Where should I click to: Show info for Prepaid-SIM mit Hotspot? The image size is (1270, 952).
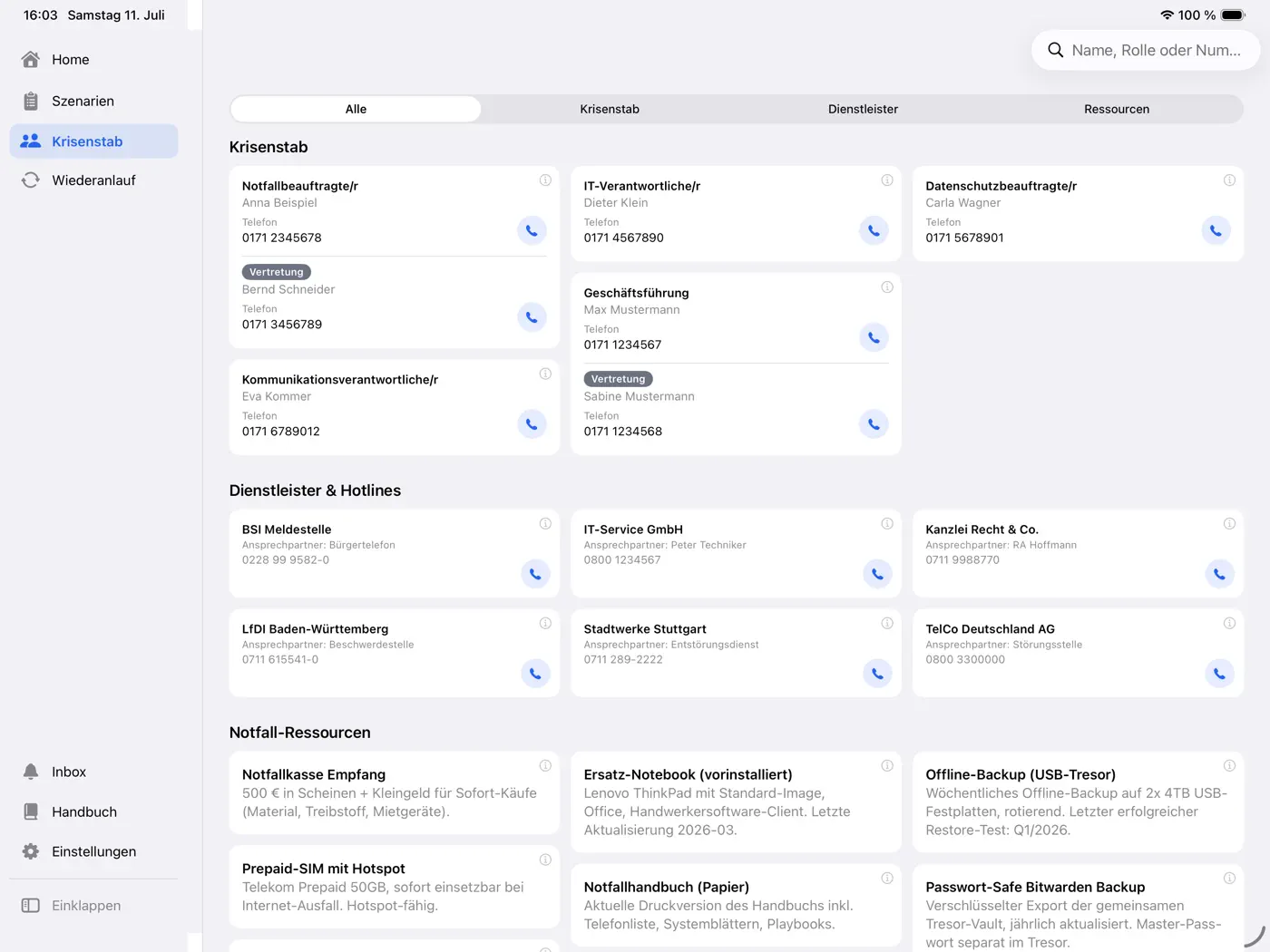click(x=545, y=860)
